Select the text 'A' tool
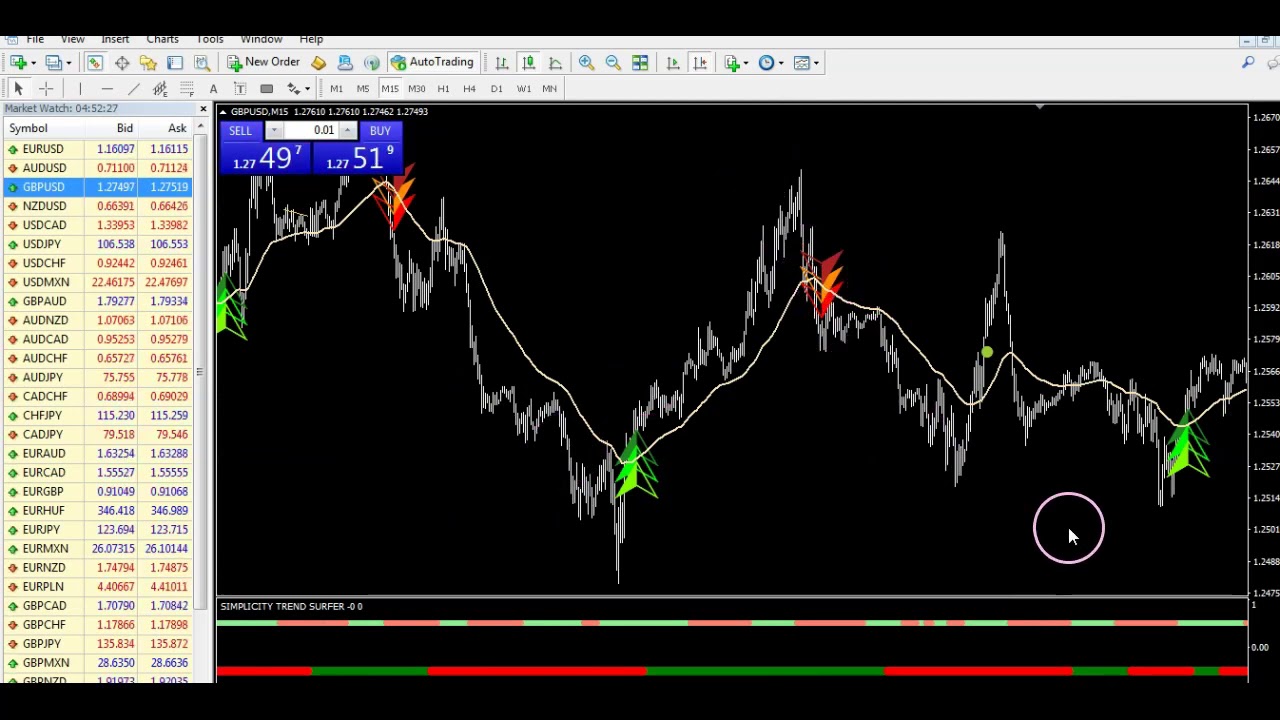Image resolution: width=1280 pixels, height=720 pixels. [213, 89]
